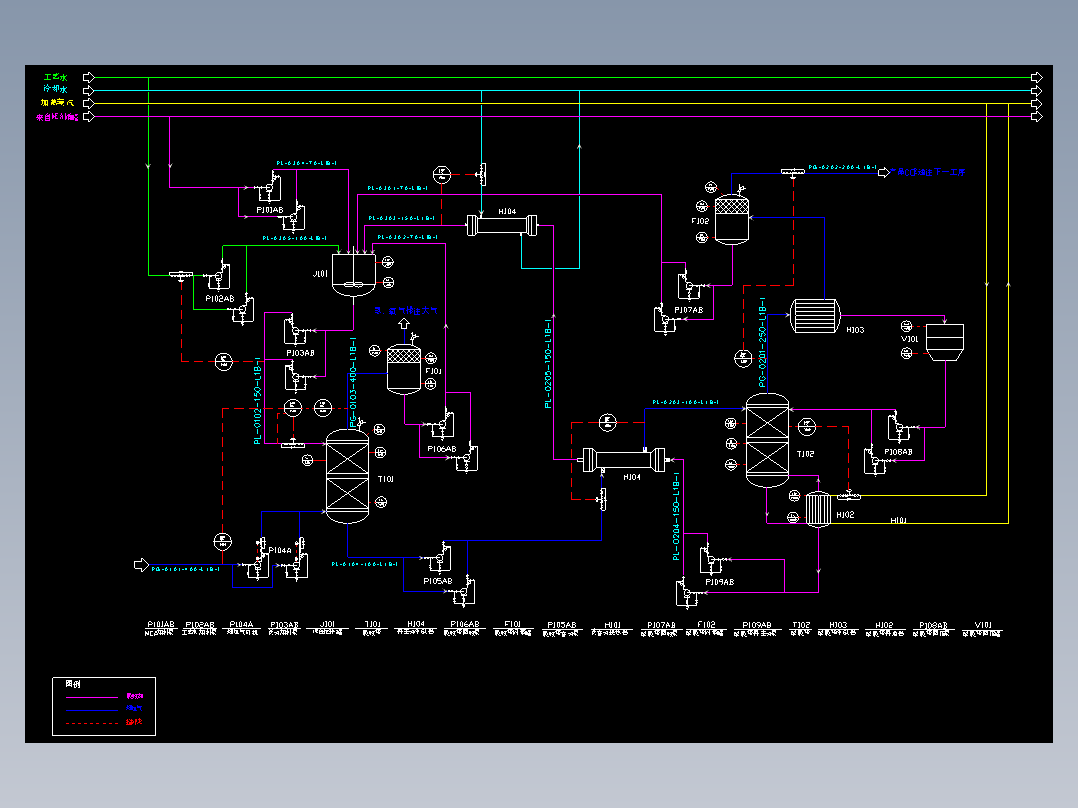Click the product outlet arrow of the PG-0202 line

(x=884, y=173)
